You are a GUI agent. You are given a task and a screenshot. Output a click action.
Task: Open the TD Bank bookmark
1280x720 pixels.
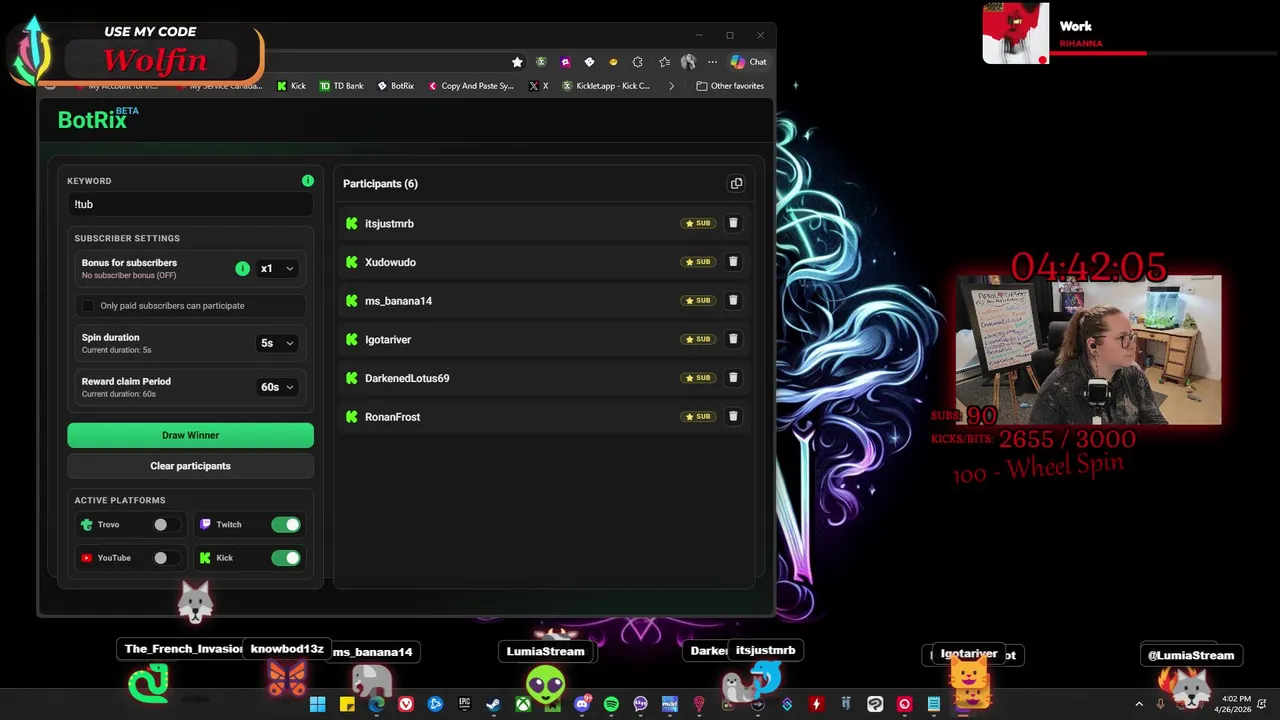(x=341, y=86)
